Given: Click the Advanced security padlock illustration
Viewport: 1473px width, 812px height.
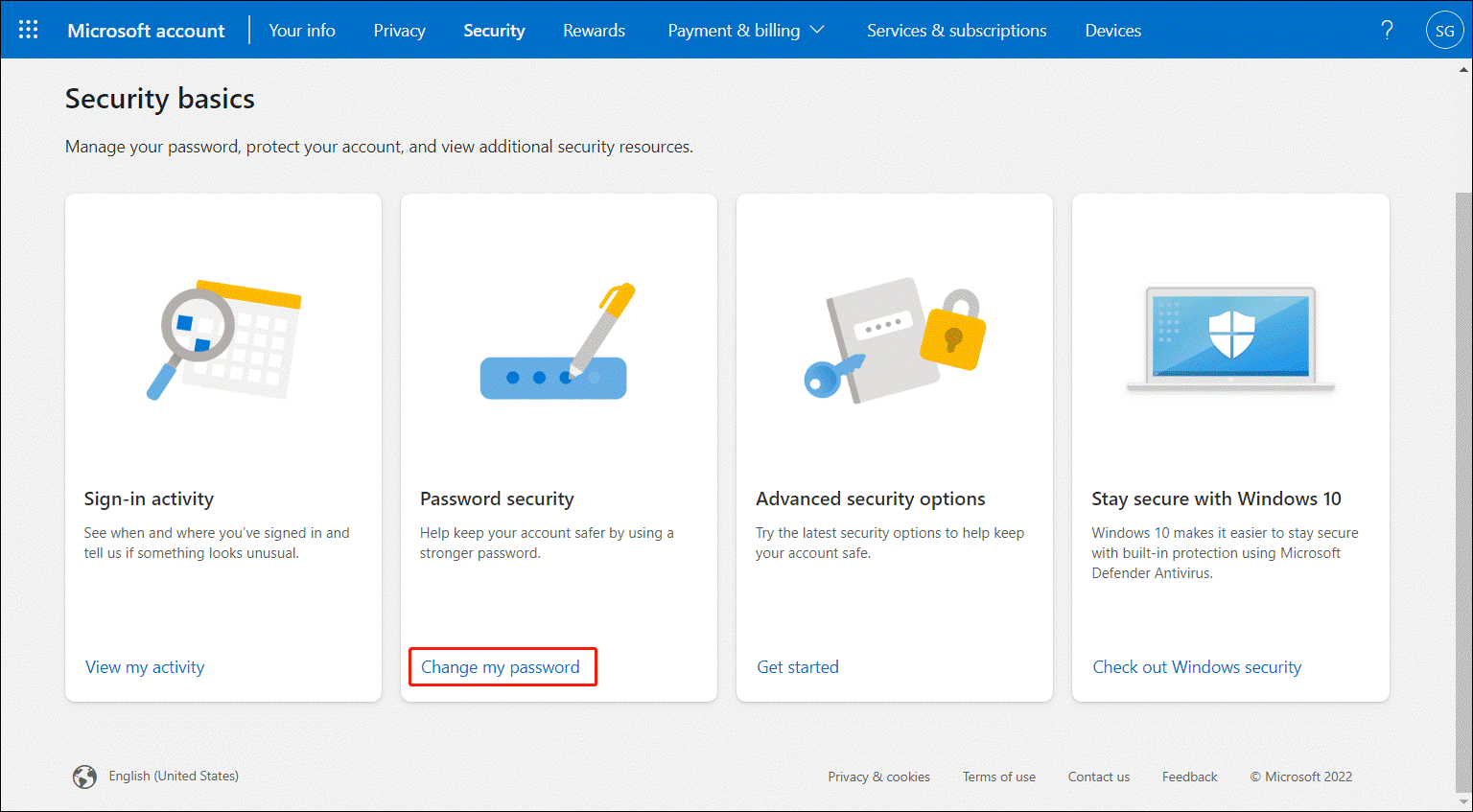Looking at the screenshot, I should coord(892,340).
